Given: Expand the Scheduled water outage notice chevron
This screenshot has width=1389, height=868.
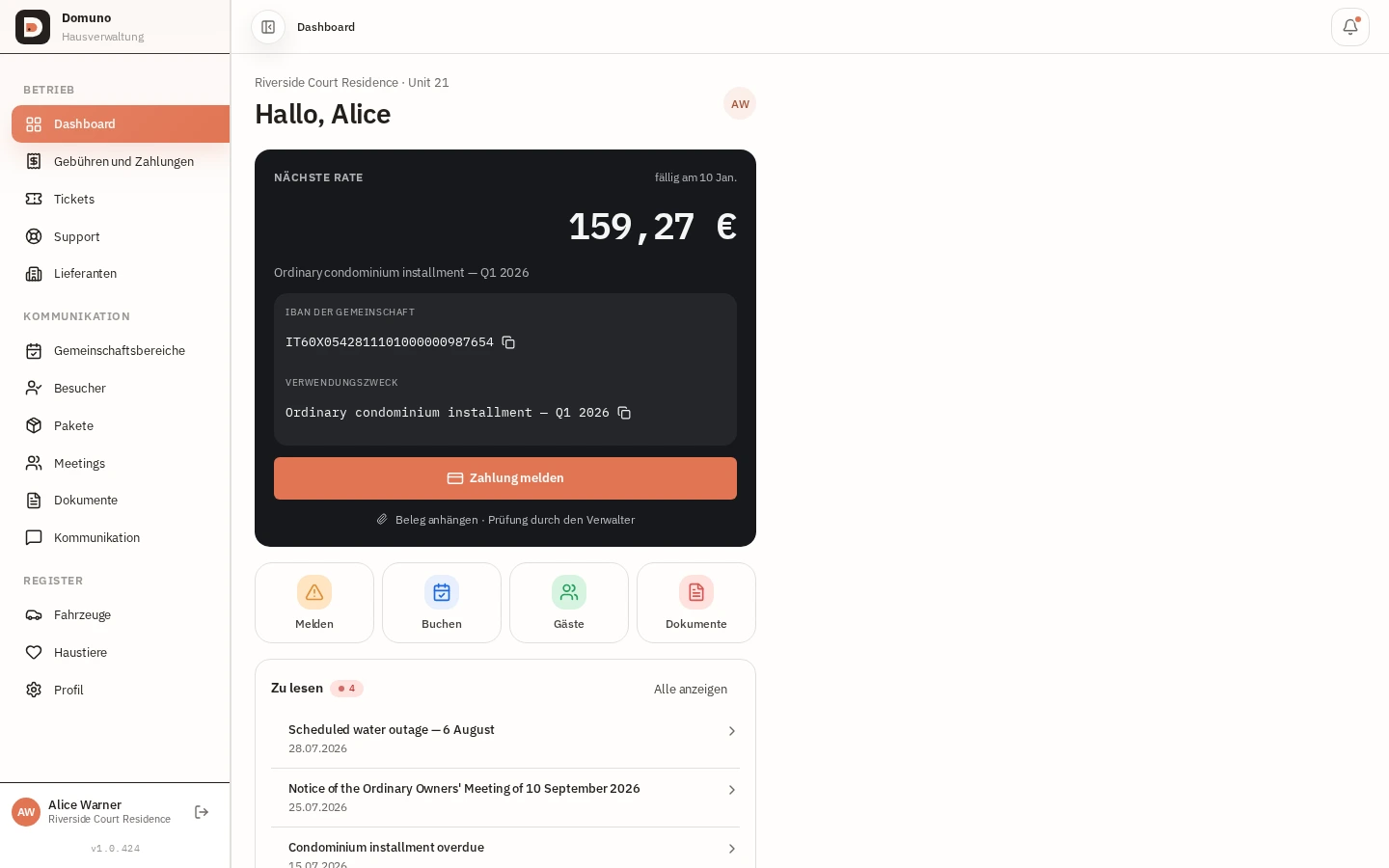Looking at the screenshot, I should point(732,731).
